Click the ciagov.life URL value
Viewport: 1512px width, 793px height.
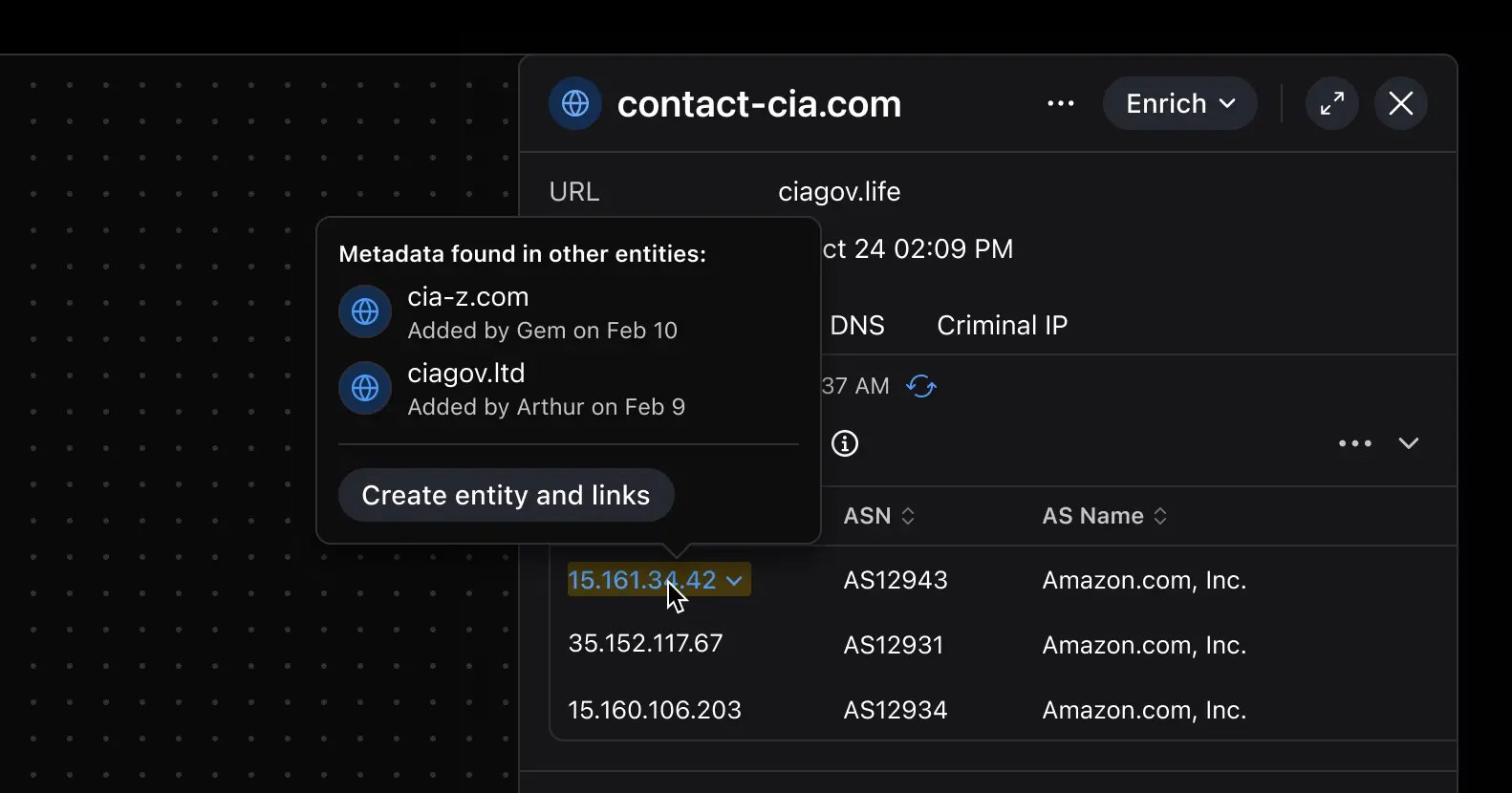pos(839,192)
